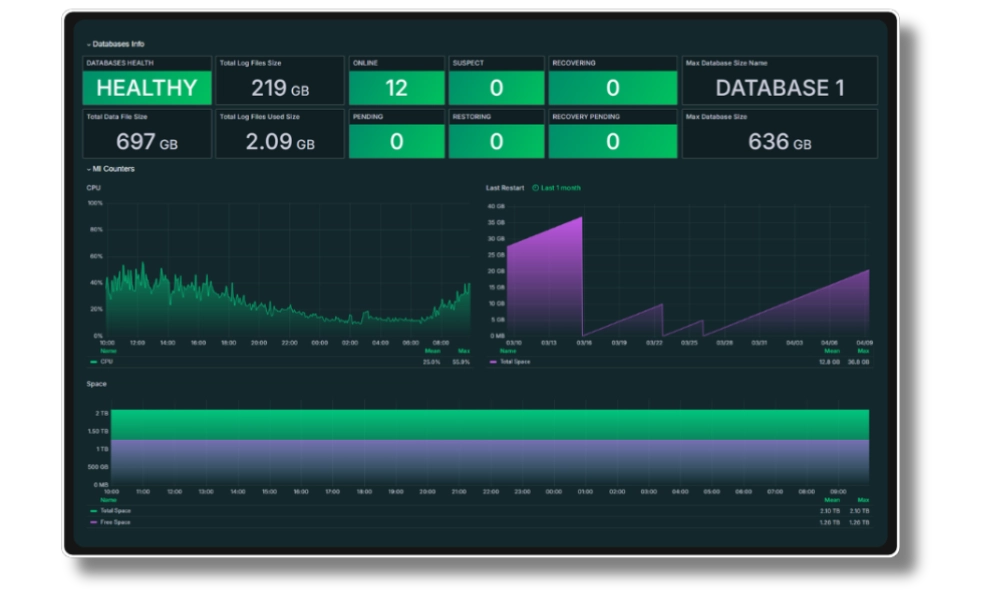1000x600 pixels.
Task: Click the clock icon beside Last 1 month
Action: pos(535,188)
